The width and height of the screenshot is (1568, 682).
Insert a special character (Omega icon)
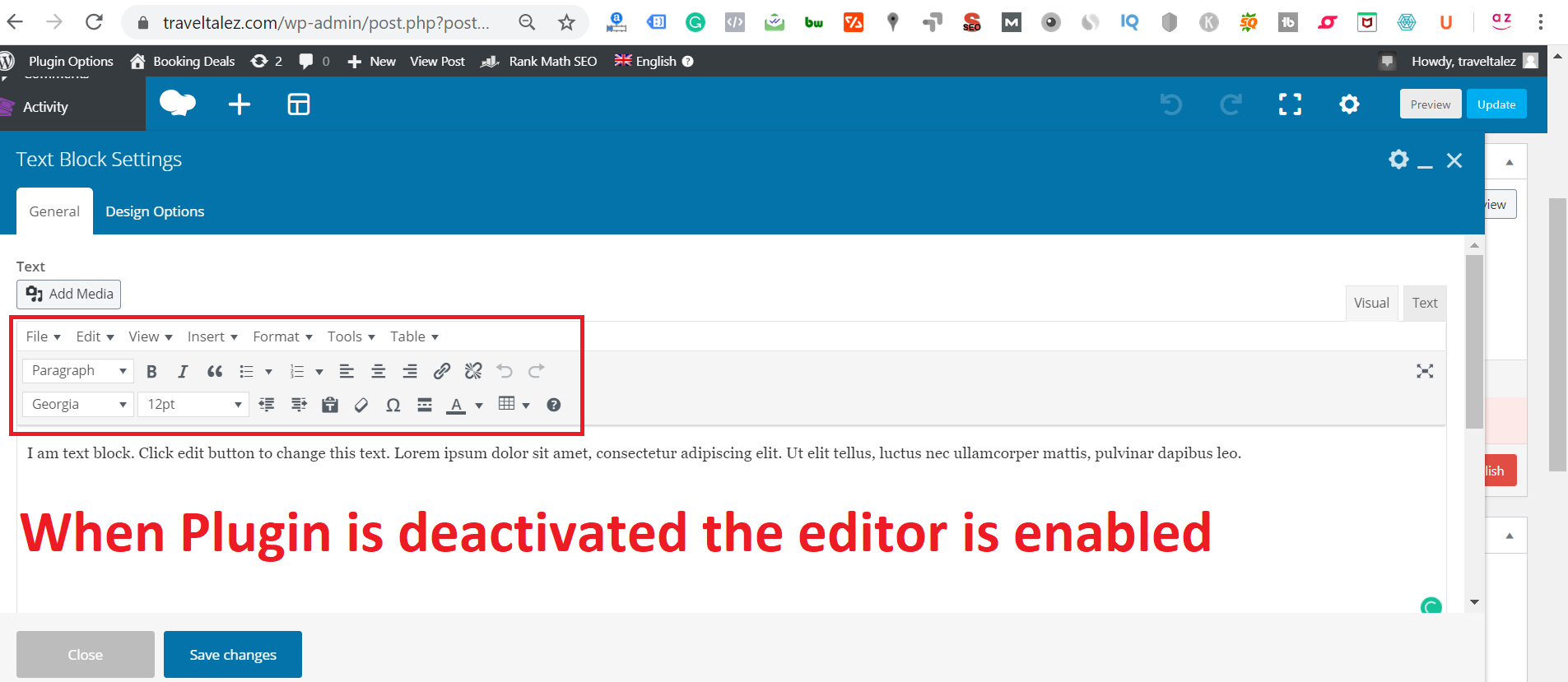(393, 404)
